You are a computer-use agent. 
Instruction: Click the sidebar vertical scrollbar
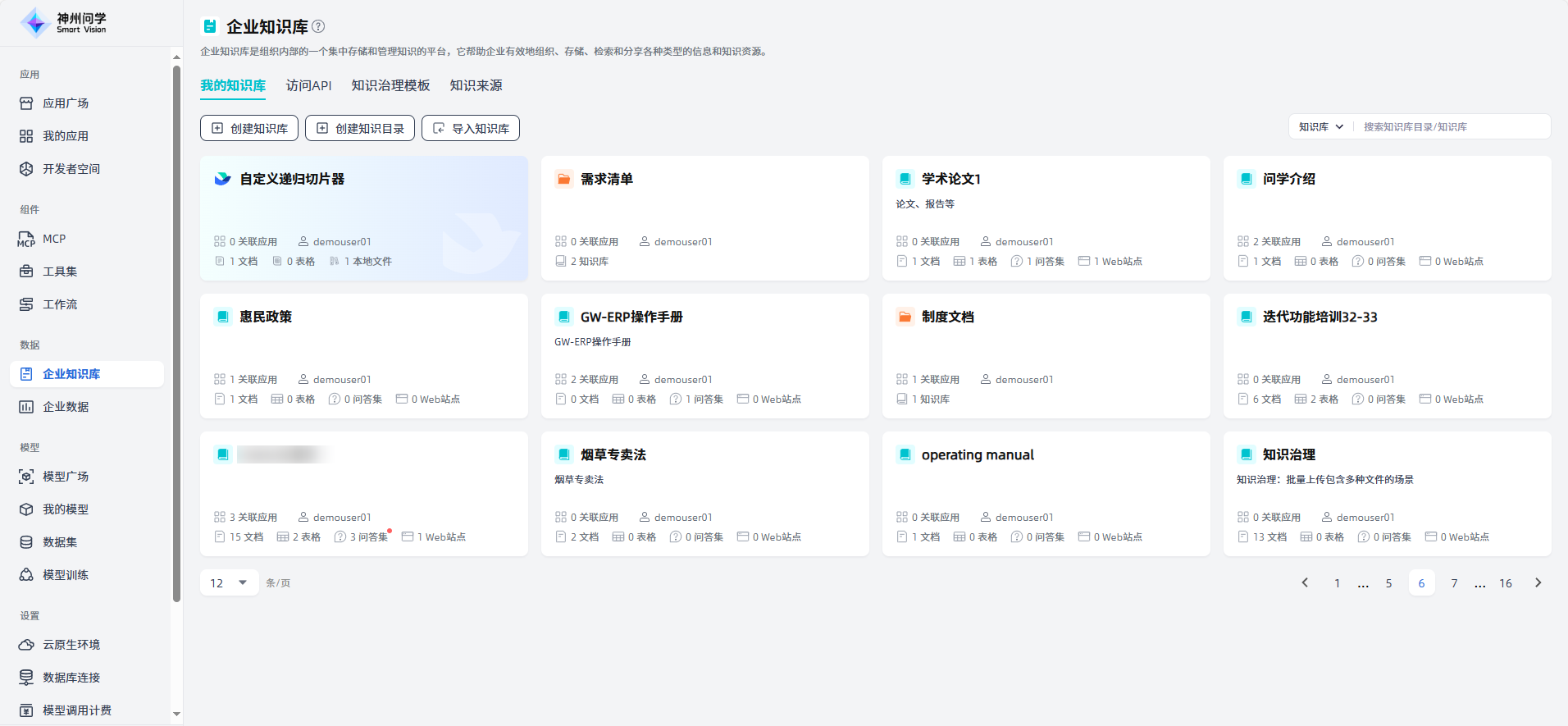(176, 328)
